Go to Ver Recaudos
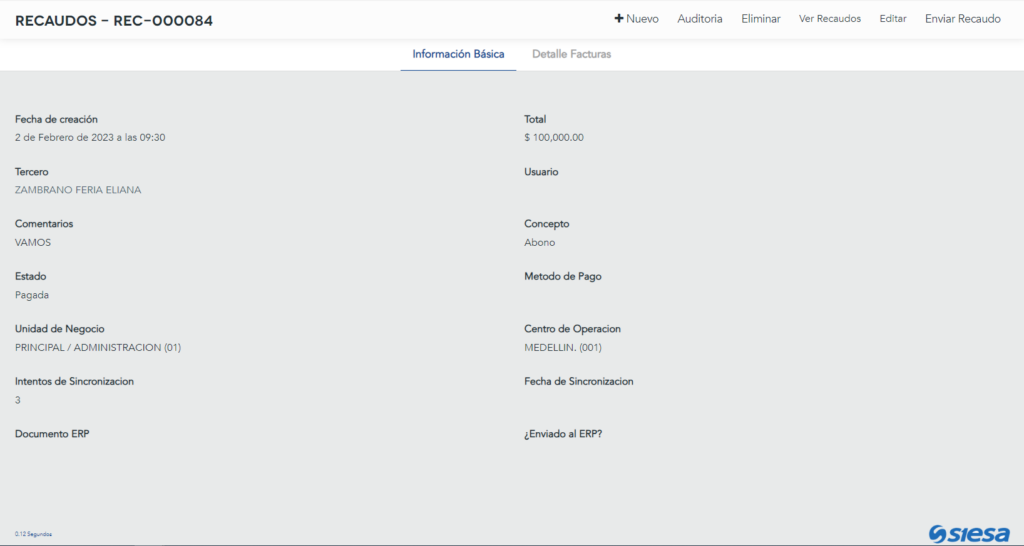 [x=829, y=19]
